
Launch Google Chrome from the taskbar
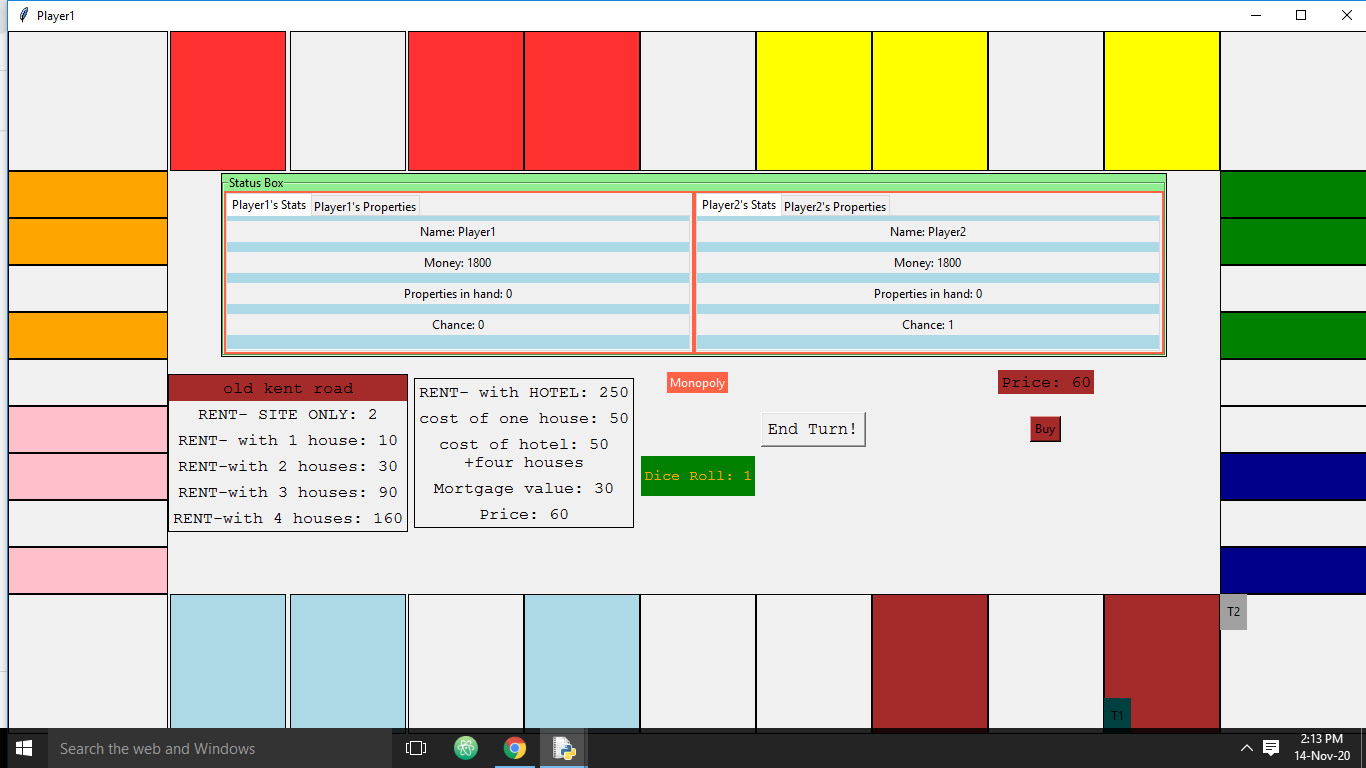point(514,748)
